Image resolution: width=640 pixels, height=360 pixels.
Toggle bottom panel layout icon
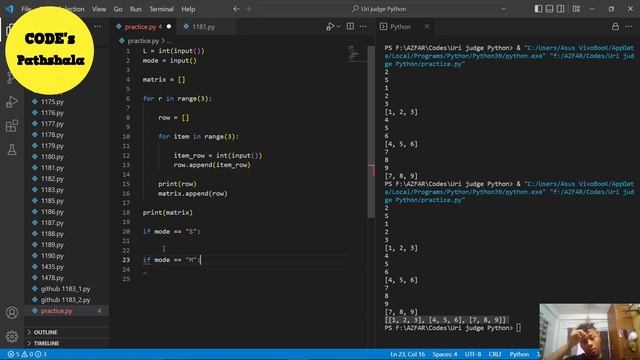pos(549,9)
